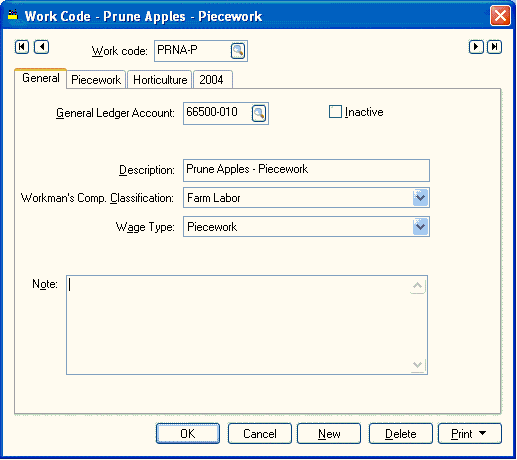The height and width of the screenshot is (460, 517).
Task: Create a New work code
Action: click(329, 433)
